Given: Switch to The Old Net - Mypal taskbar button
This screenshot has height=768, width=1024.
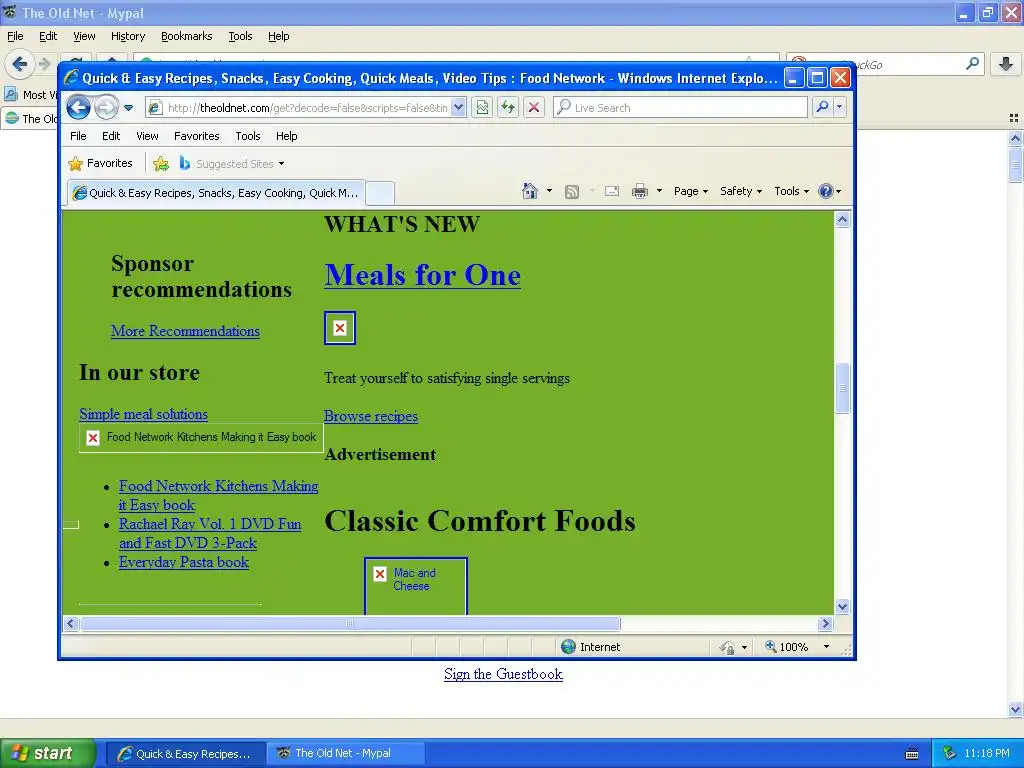Looking at the screenshot, I should pyautogui.click(x=343, y=753).
